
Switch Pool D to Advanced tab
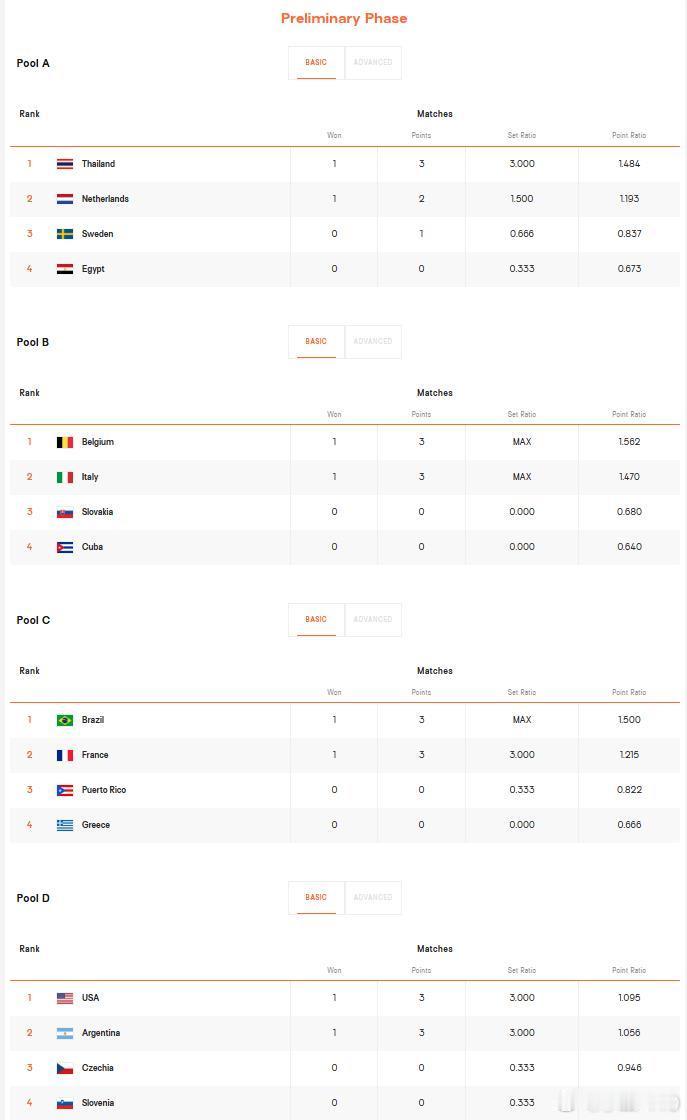(x=373, y=897)
